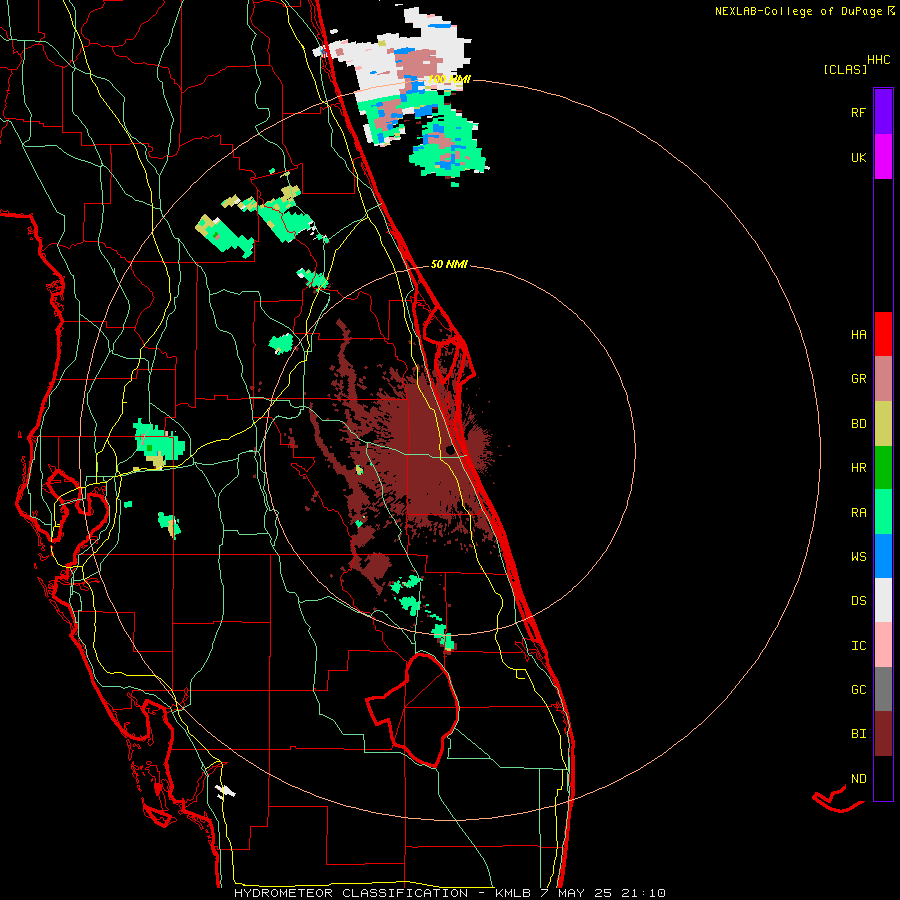Click the 100 NMI range ring label
This screenshot has height=900, width=900.
point(449,79)
